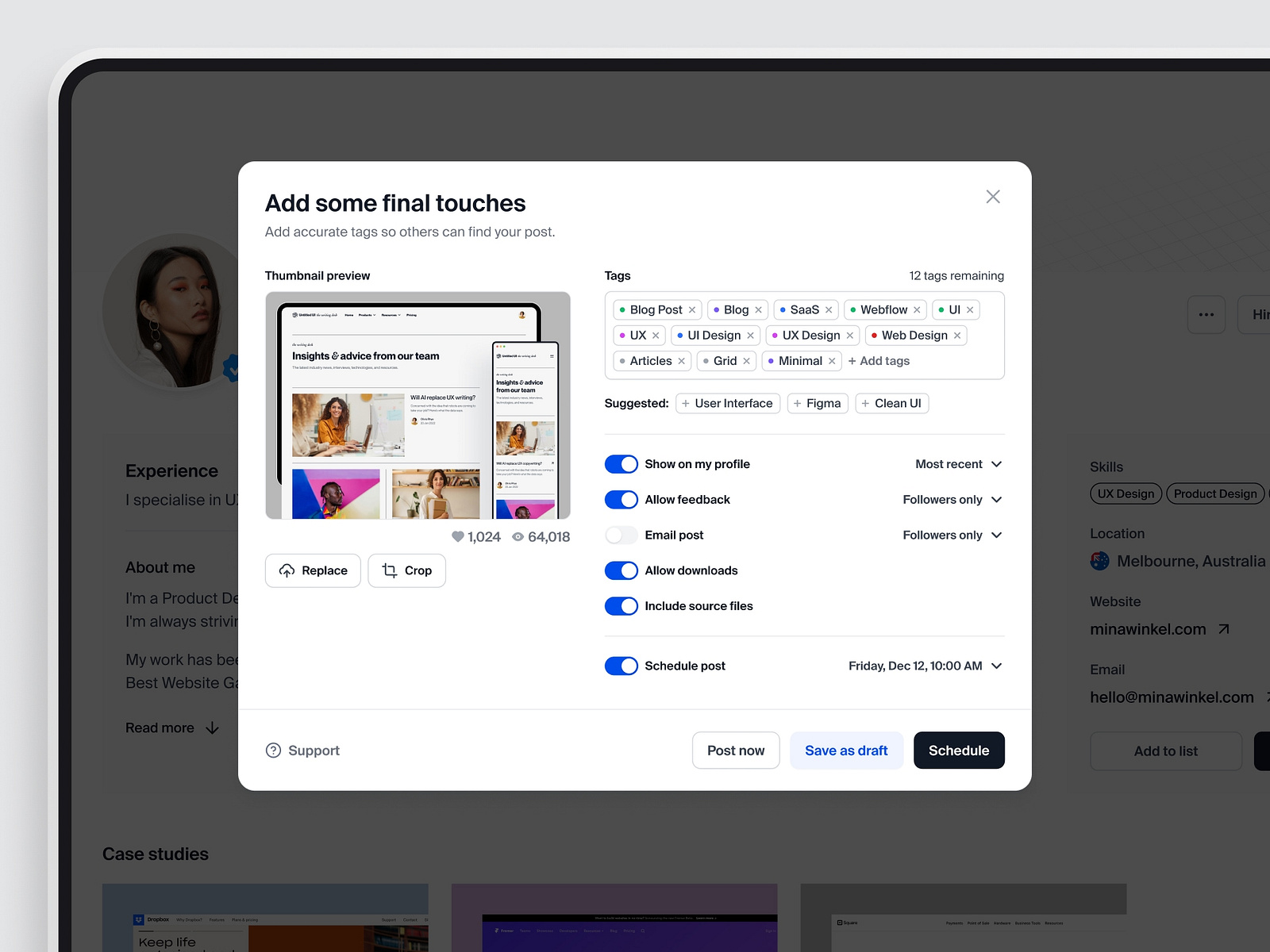Open the three-dots more menu on profile
Image resolution: width=1270 pixels, height=952 pixels.
[x=1206, y=315]
